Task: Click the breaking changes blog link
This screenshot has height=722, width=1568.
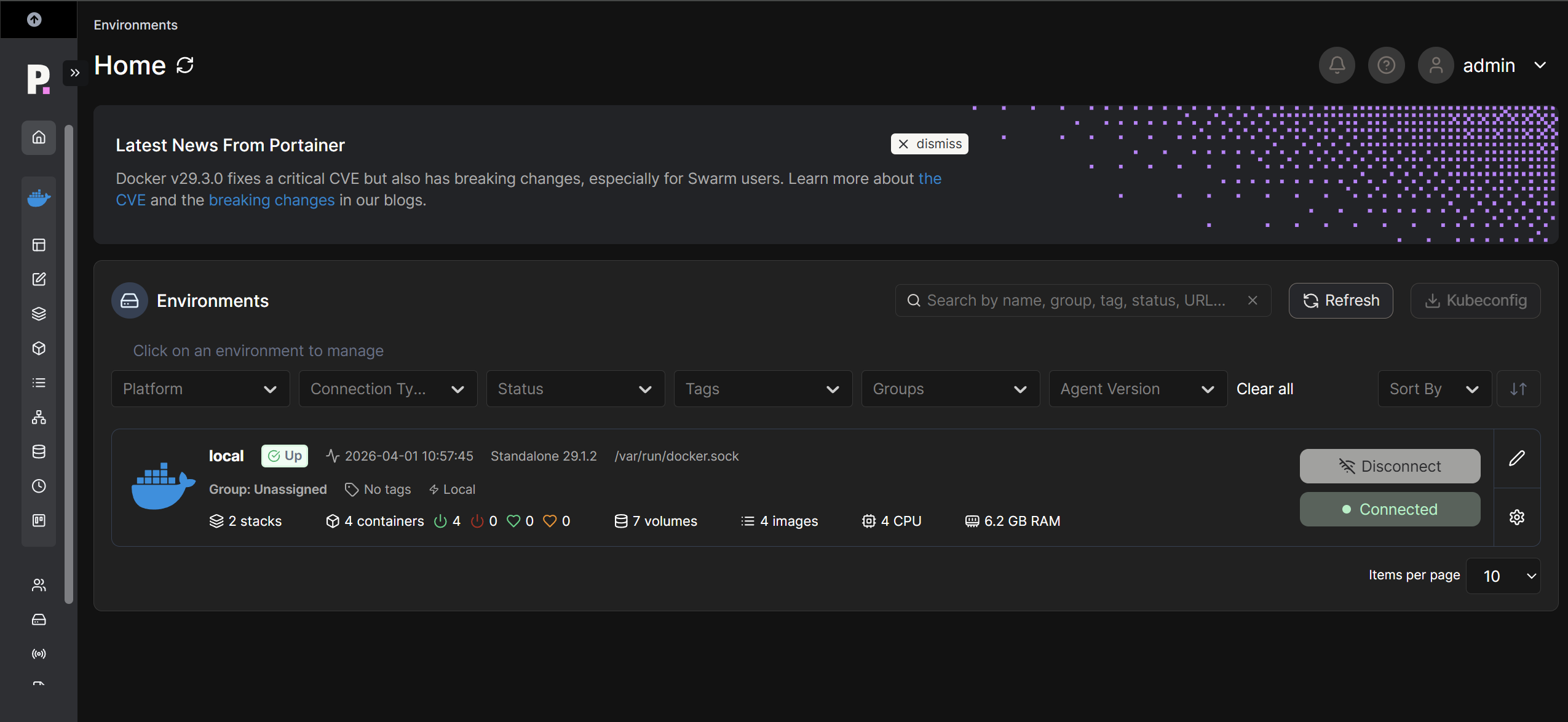Action: click(271, 200)
